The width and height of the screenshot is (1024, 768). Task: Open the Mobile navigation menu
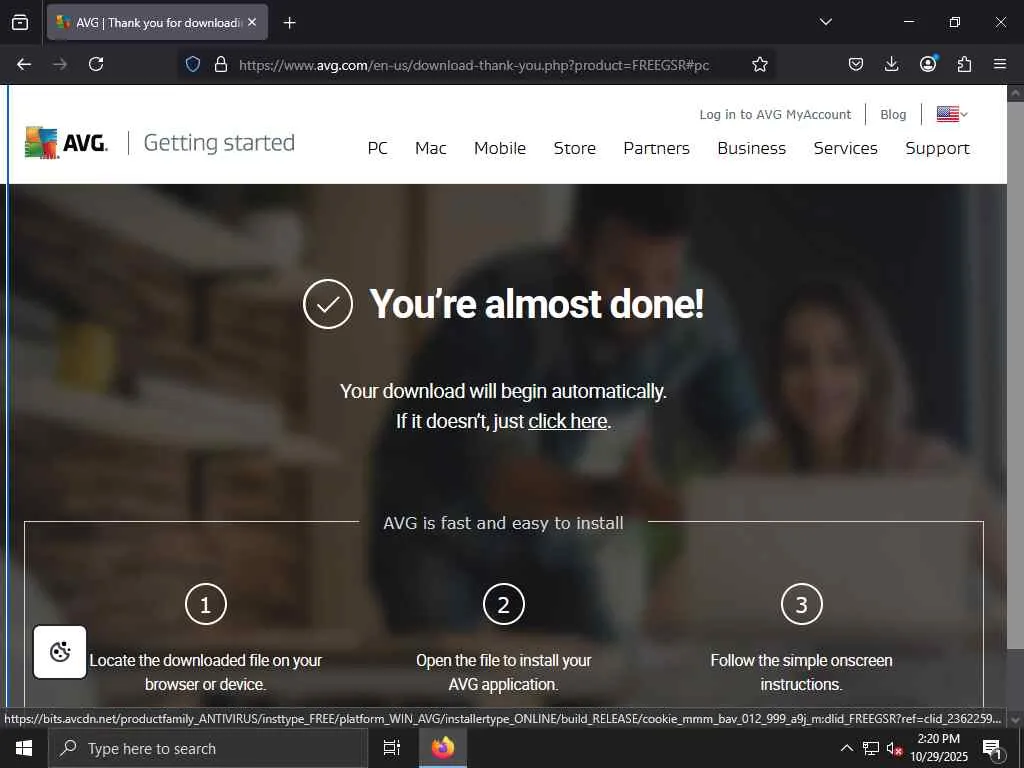click(x=500, y=148)
